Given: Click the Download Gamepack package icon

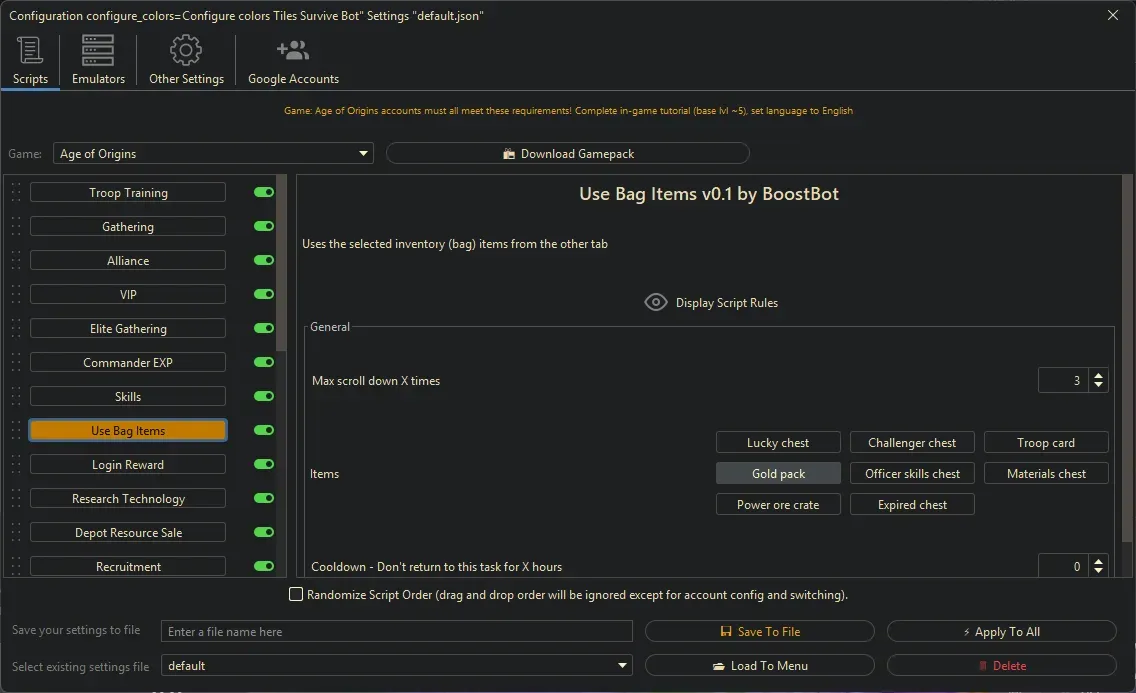Looking at the screenshot, I should coord(510,153).
